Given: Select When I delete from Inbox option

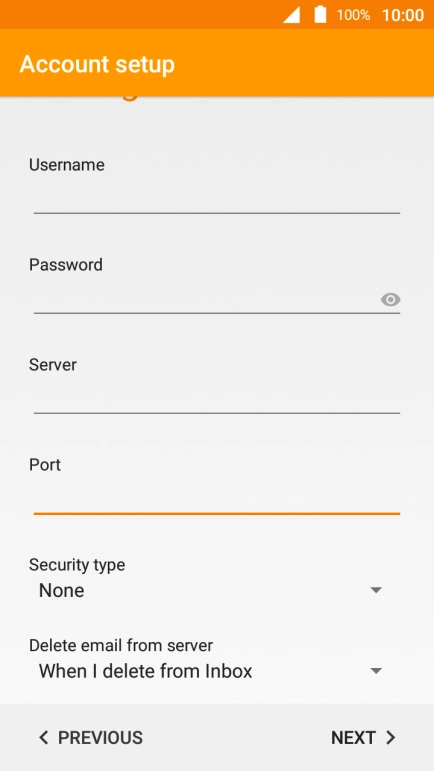Looking at the screenshot, I should click(x=145, y=671).
